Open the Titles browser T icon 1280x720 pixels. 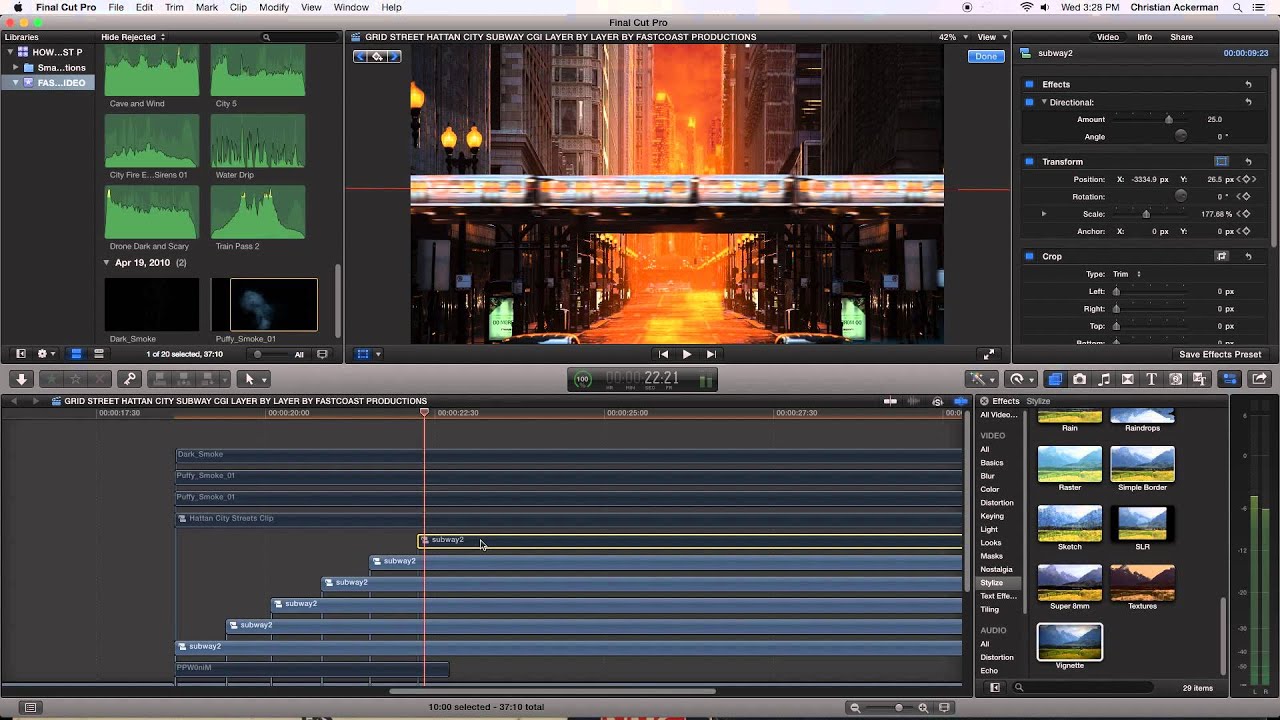pyautogui.click(x=1151, y=379)
